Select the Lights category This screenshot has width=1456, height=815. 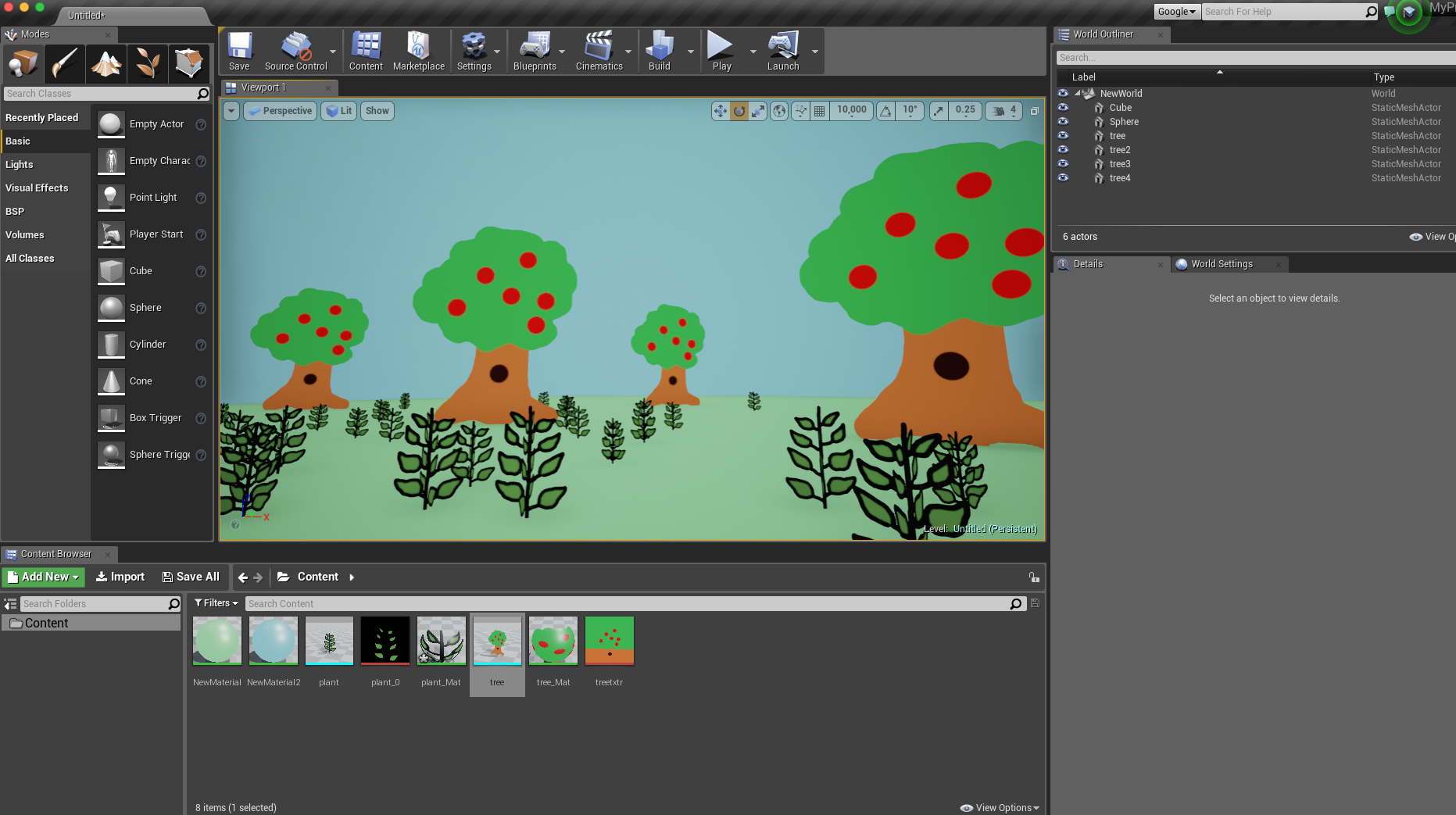click(20, 165)
